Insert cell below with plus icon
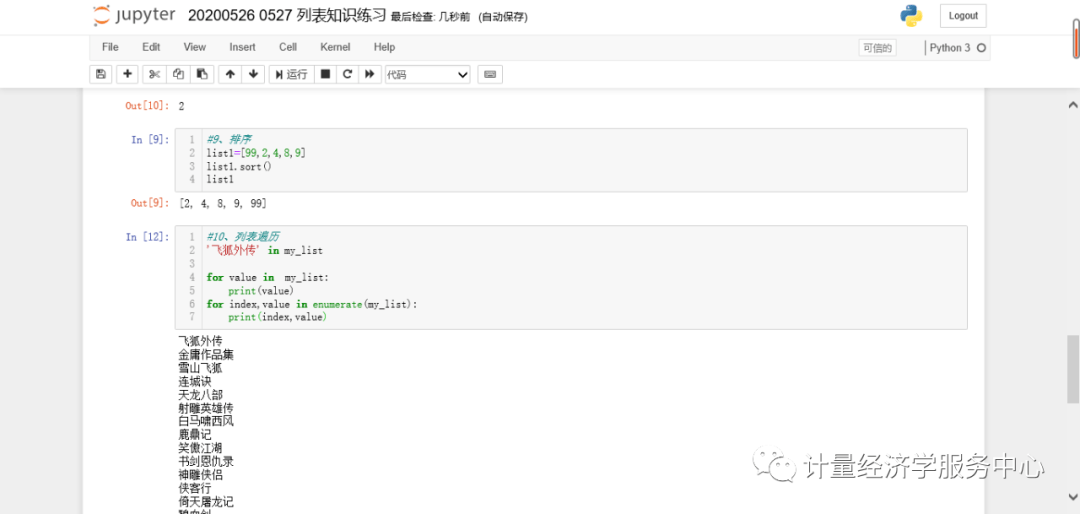This screenshot has height=514, width=1080. pos(127,74)
